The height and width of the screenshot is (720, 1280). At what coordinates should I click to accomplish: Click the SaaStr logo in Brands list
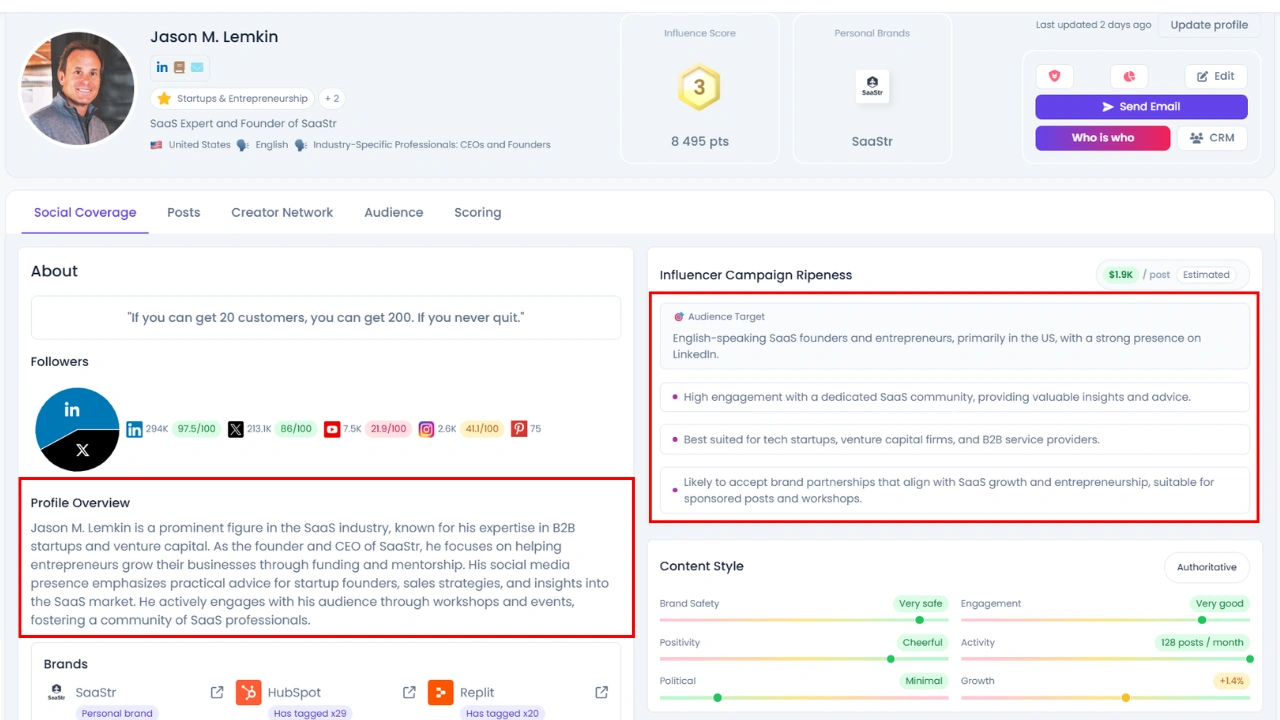pos(57,692)
